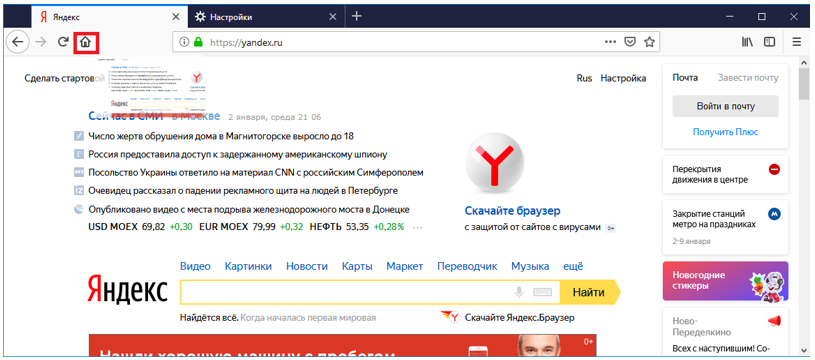This screenshot has width=815, height=360.
Task: Reload the page with the refresh icon
Action: pos(63,42)
